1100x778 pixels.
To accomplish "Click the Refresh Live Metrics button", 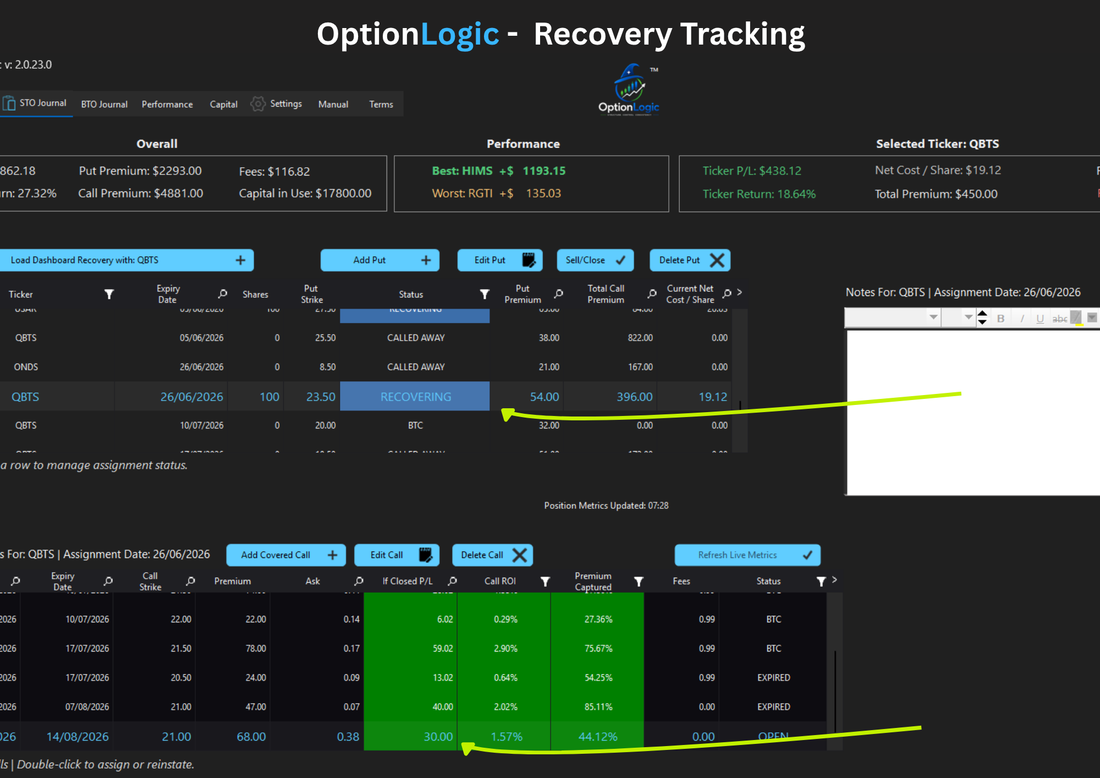I will pyautogui.click(x=748, y=555).
